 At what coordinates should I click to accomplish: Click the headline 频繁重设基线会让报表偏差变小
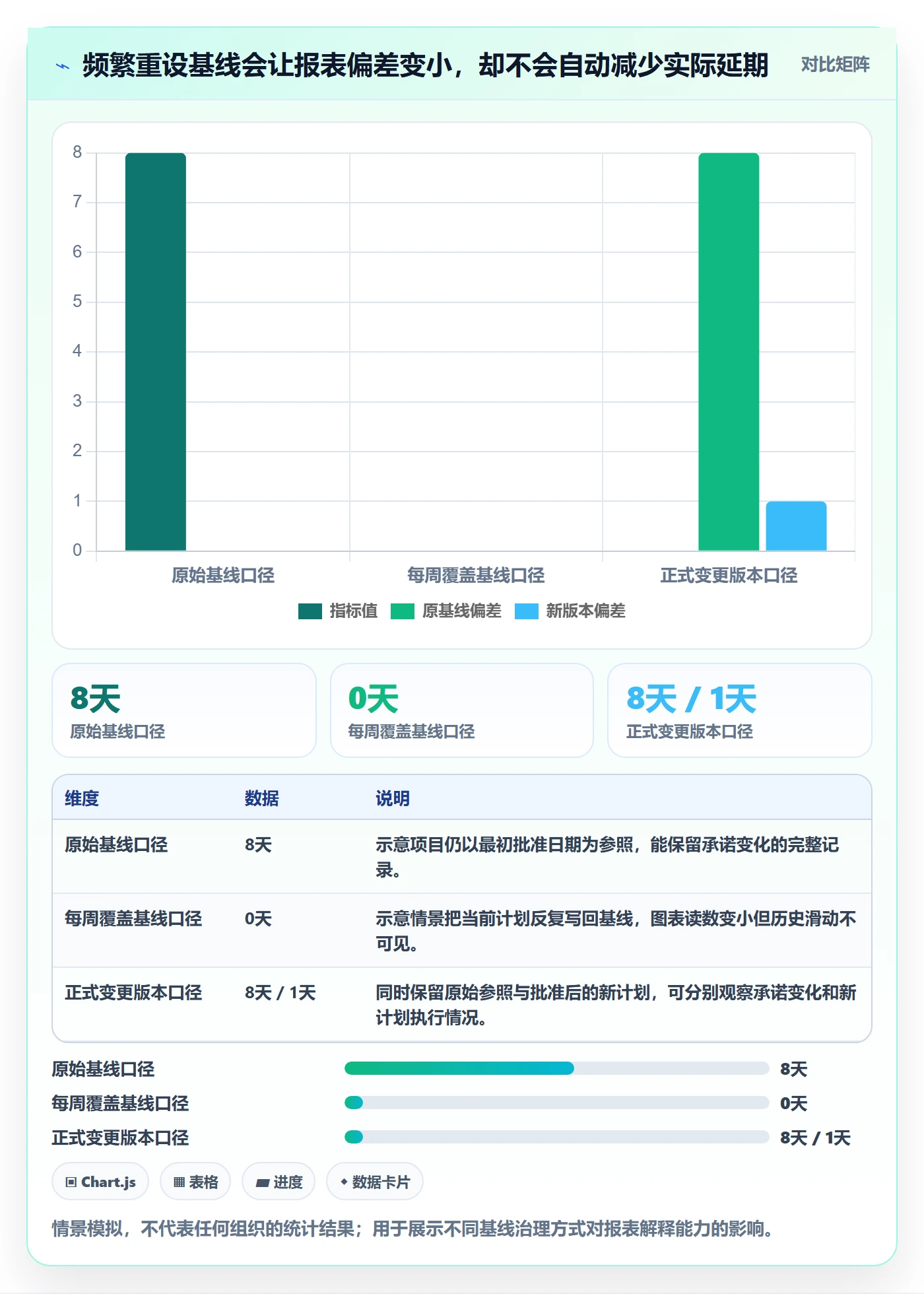425,65
